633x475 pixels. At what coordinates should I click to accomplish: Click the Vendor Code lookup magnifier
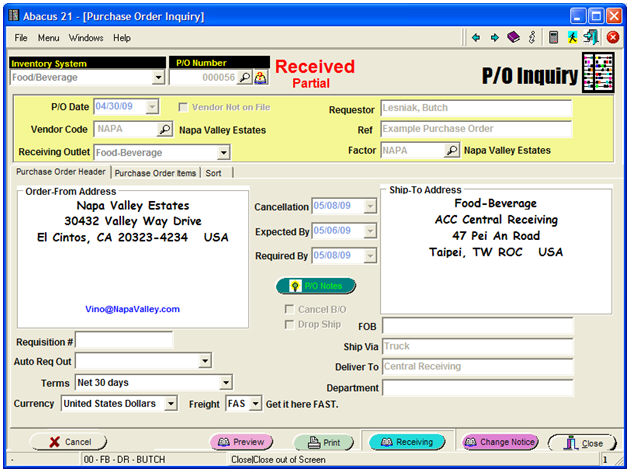tap(165, 129)
